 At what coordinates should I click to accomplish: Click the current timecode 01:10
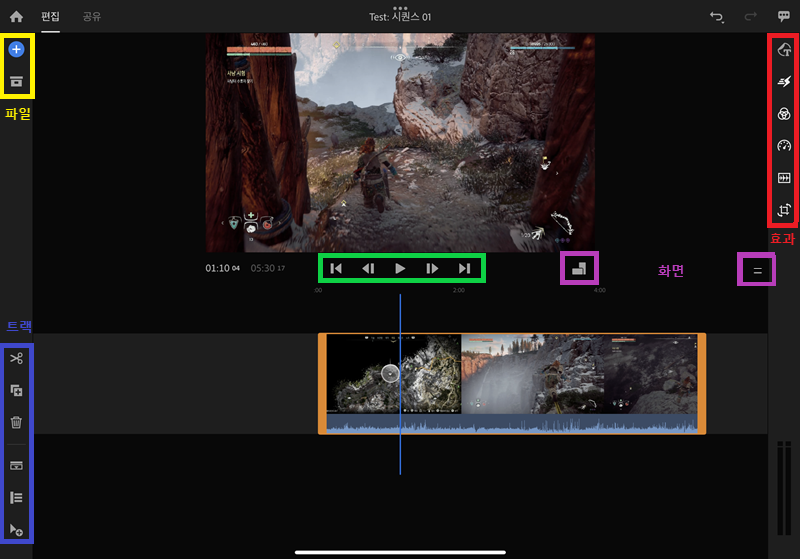pos(222,268)
